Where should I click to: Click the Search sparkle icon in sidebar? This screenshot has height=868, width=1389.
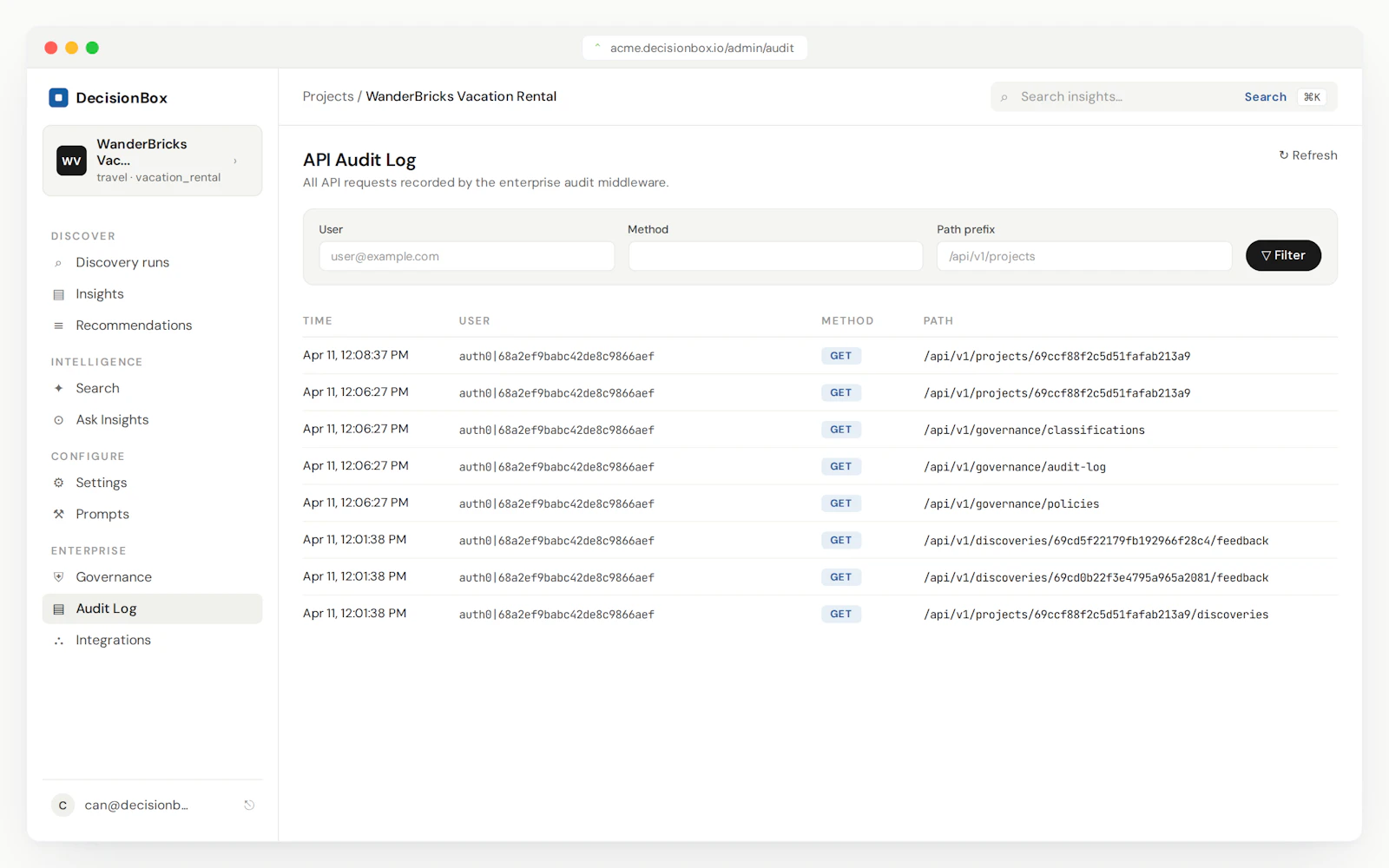(58, 389)
